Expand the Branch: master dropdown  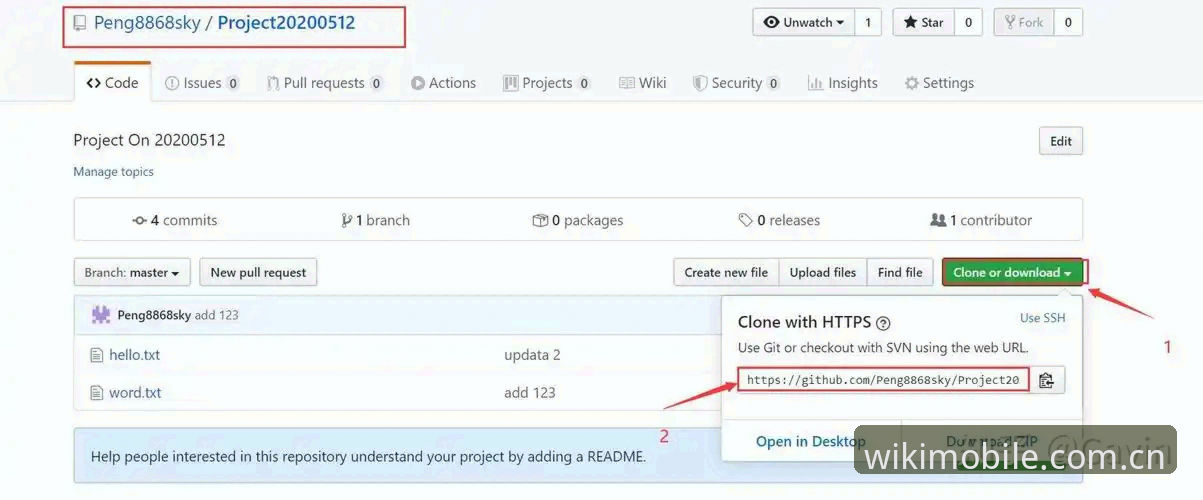132,272
